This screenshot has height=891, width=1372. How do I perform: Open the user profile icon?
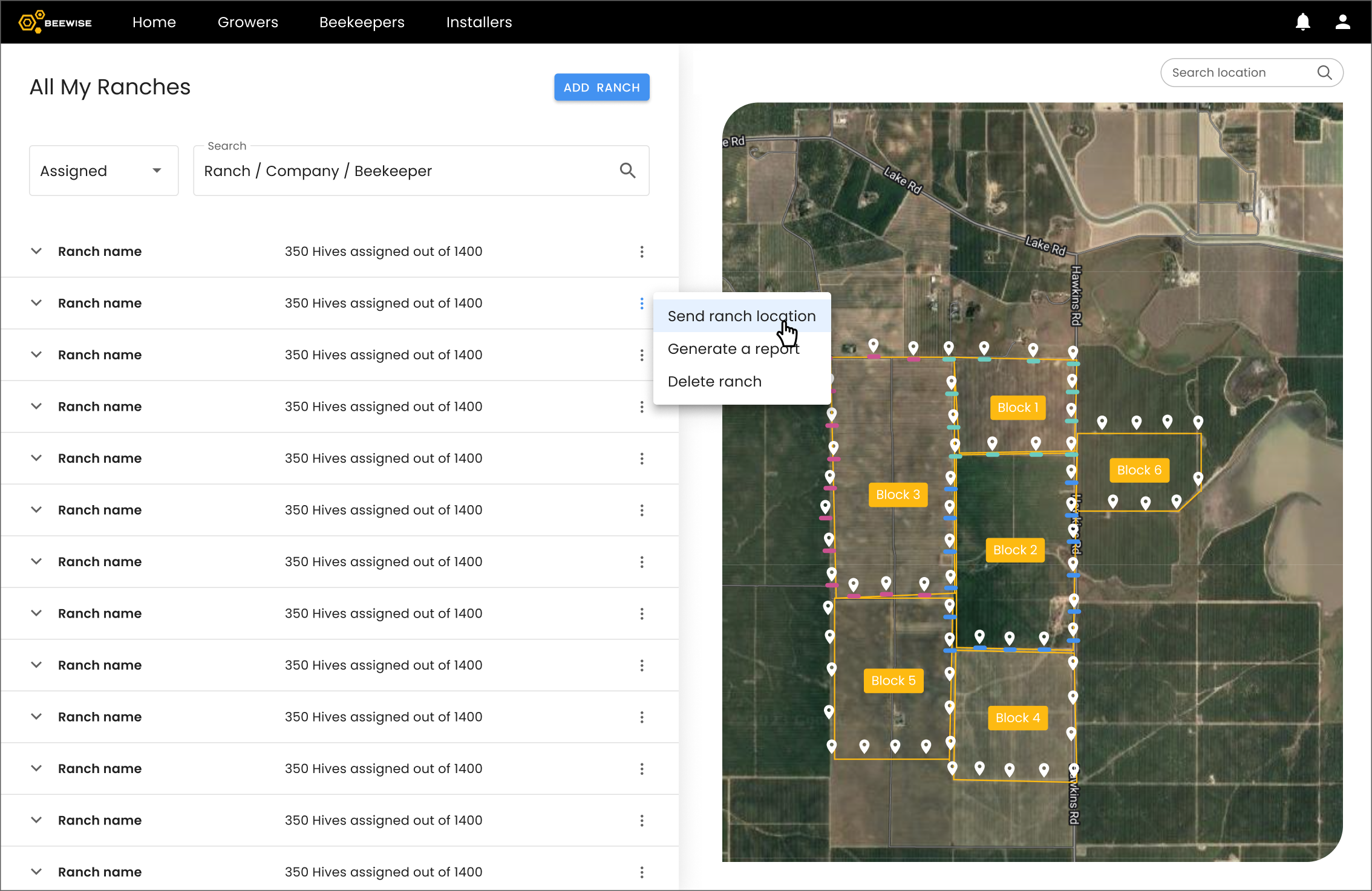coord(1342,22)
